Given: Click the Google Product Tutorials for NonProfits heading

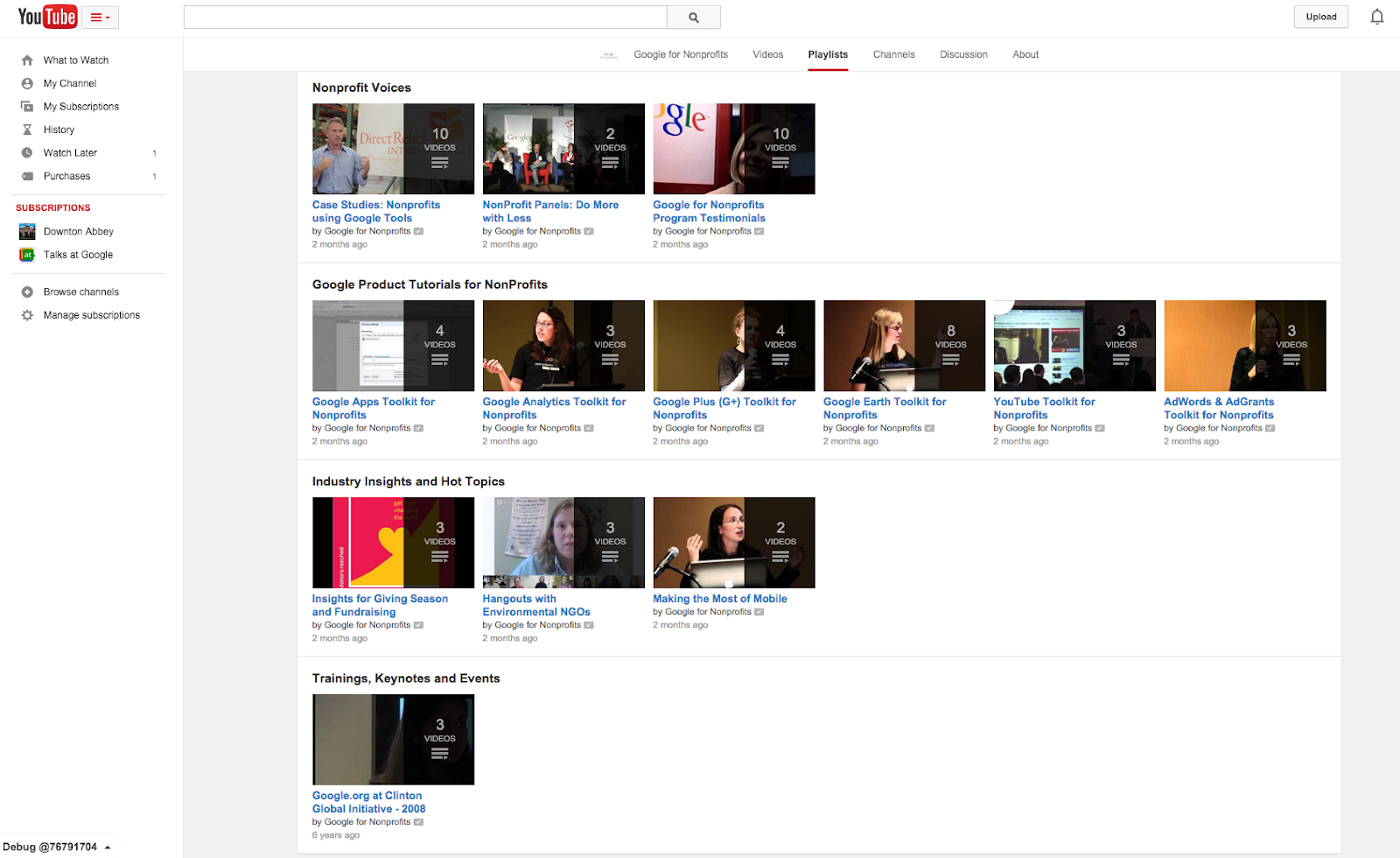Looking at the screenshot, I should 430,285.
